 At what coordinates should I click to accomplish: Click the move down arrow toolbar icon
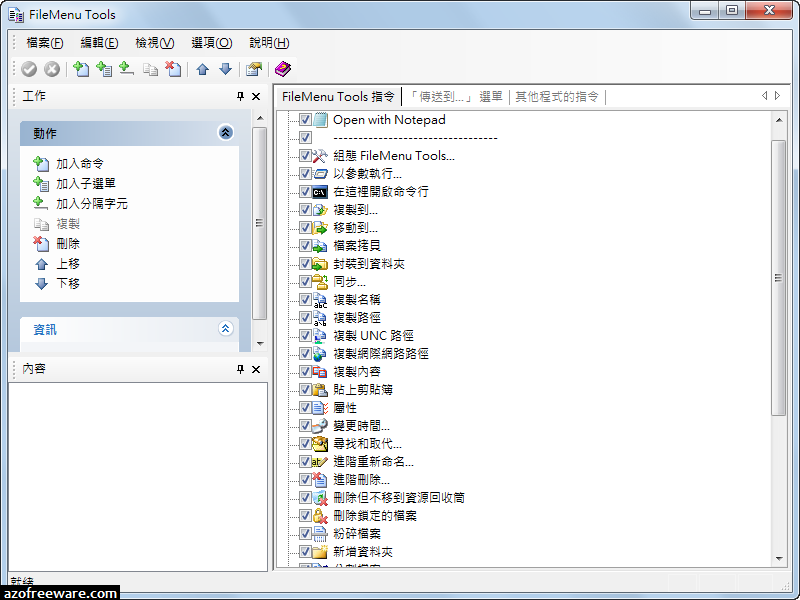226,69
